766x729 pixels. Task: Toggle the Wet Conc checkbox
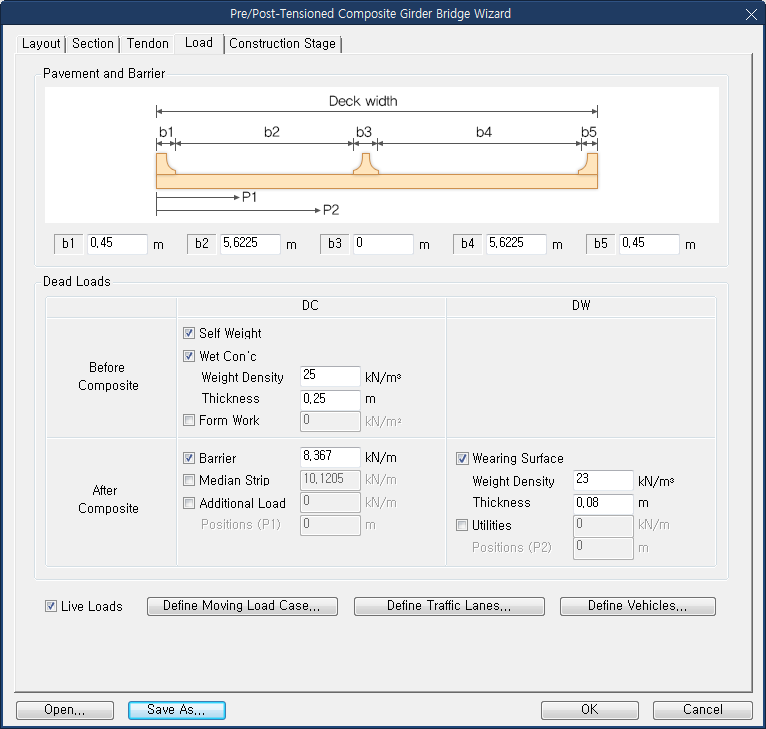(x=189, y=356)
